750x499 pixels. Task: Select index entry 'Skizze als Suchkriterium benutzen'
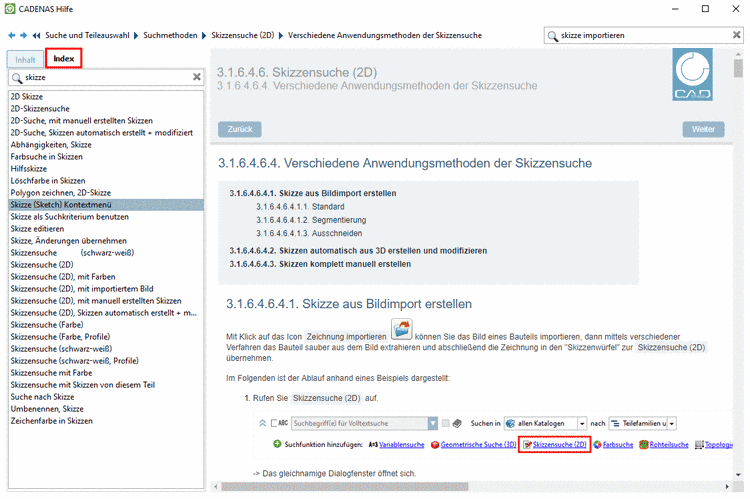point(106,217)
